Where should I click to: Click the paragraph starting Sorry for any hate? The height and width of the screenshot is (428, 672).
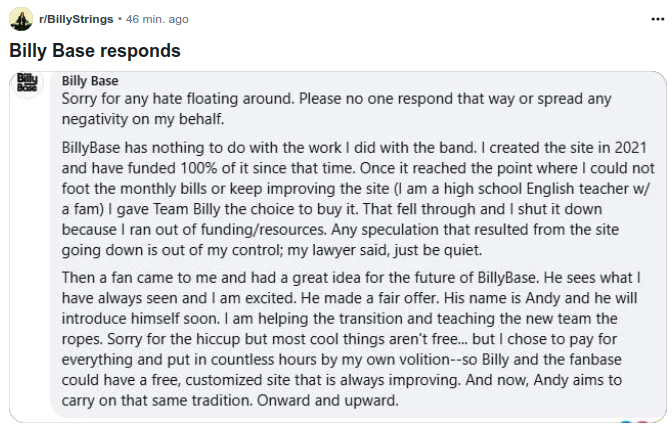[336, 108]
